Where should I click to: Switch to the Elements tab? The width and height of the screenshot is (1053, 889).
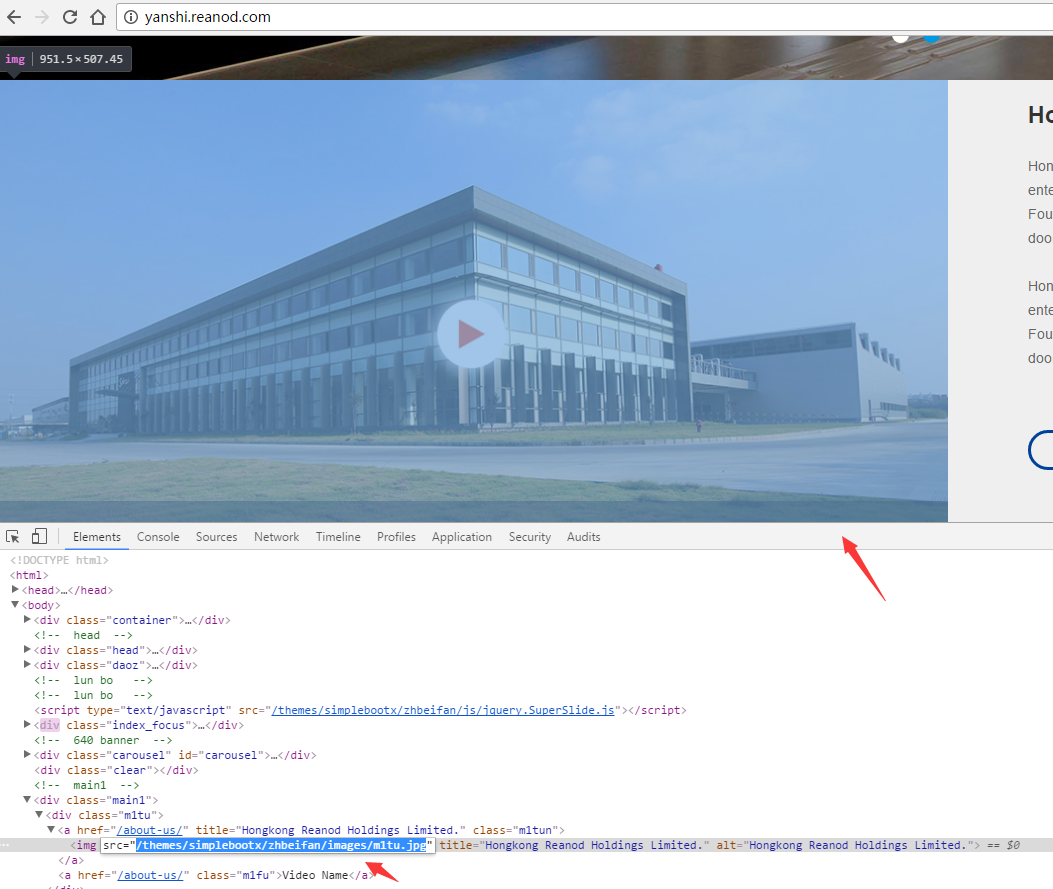click(x=97, y=536)
